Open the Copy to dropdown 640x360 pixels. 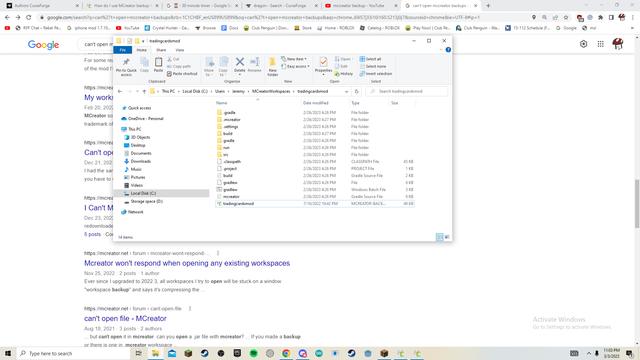(x=224, y=67)
